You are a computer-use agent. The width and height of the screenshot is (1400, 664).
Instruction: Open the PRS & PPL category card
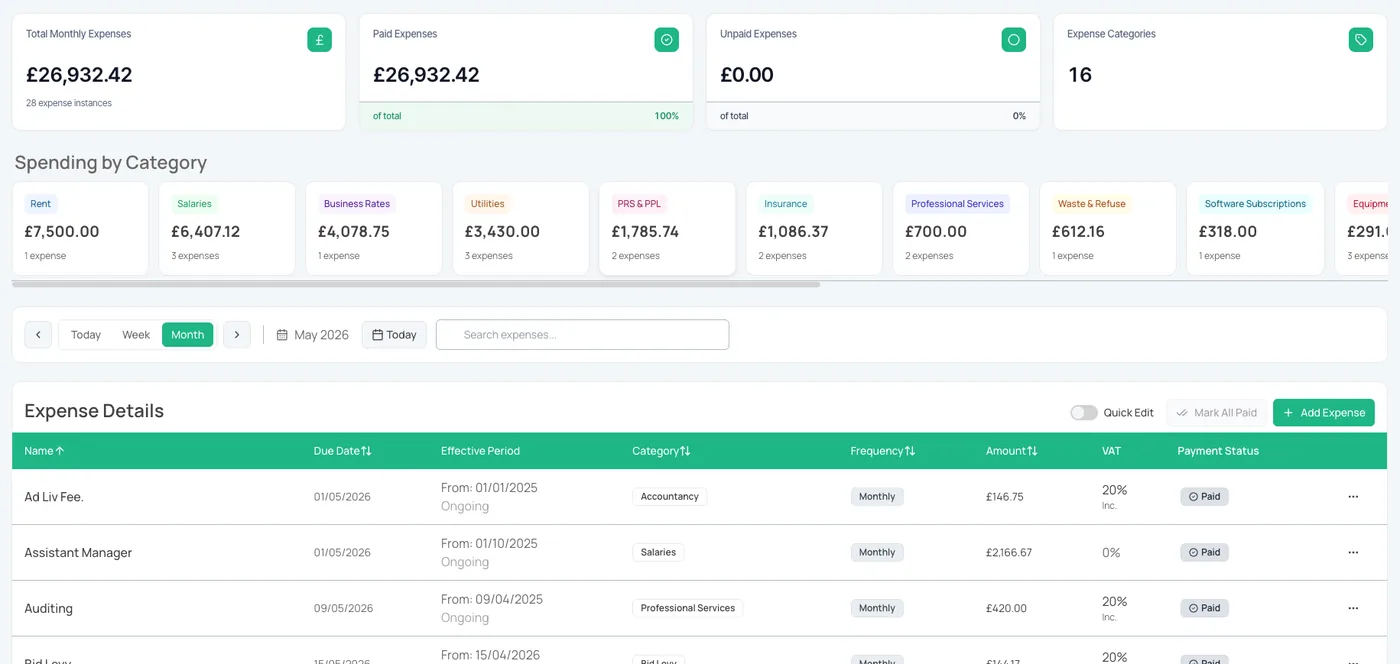[668, 229]
